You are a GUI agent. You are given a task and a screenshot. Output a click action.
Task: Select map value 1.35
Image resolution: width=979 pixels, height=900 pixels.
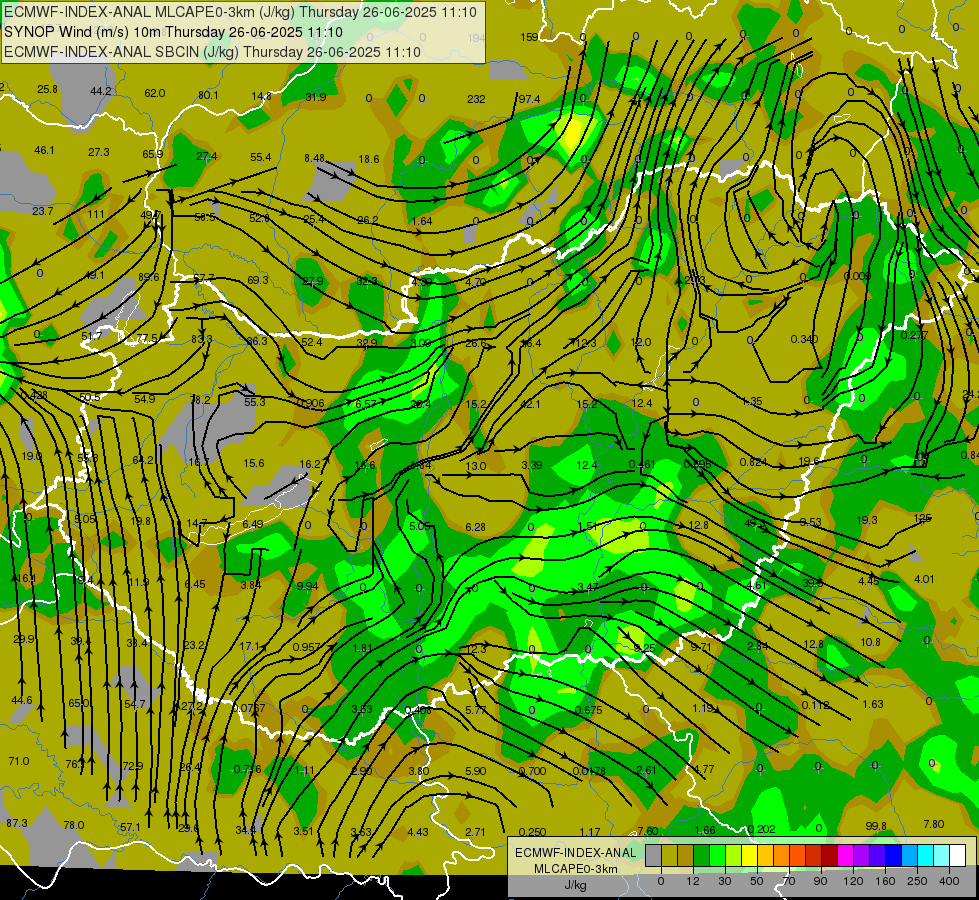(752, 401)
